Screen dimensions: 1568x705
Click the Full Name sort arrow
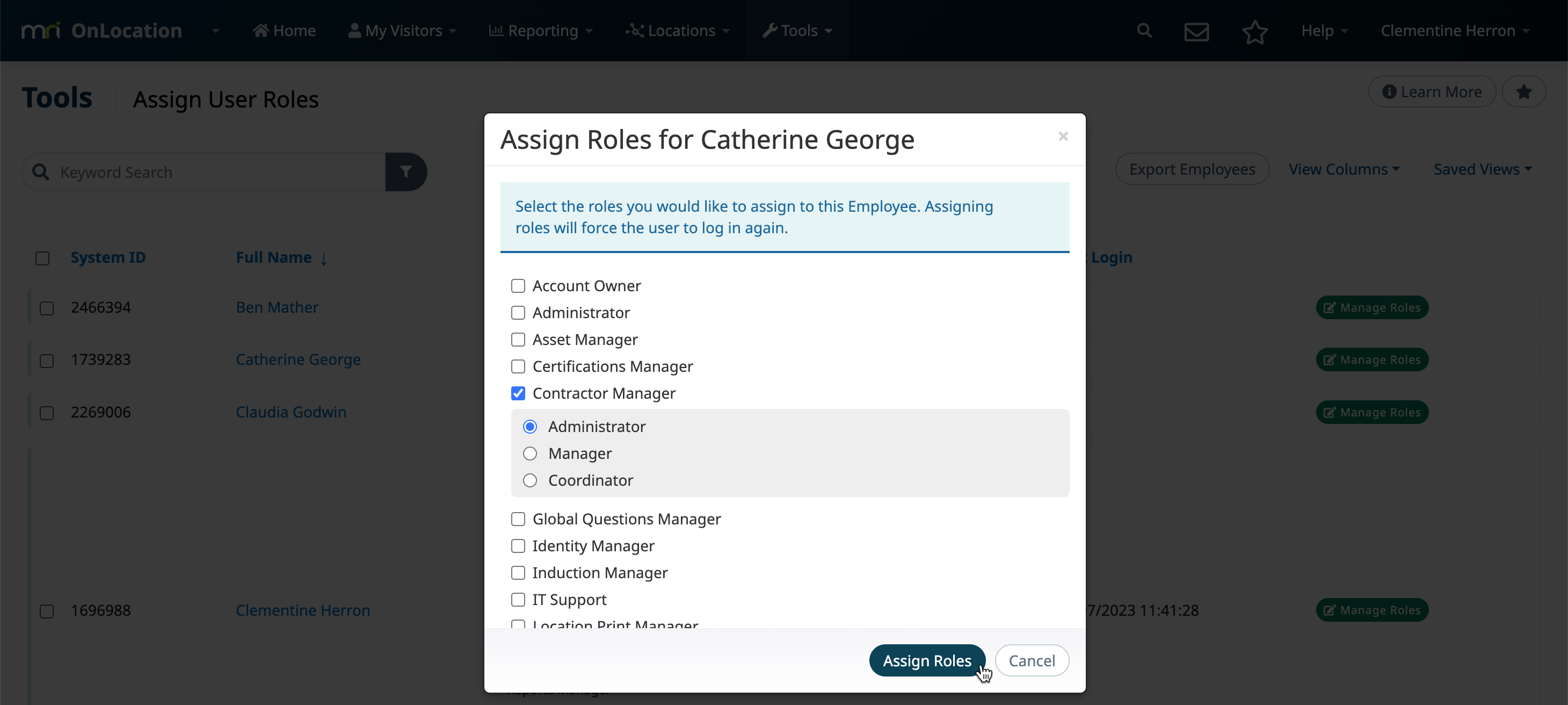(324, 258)
